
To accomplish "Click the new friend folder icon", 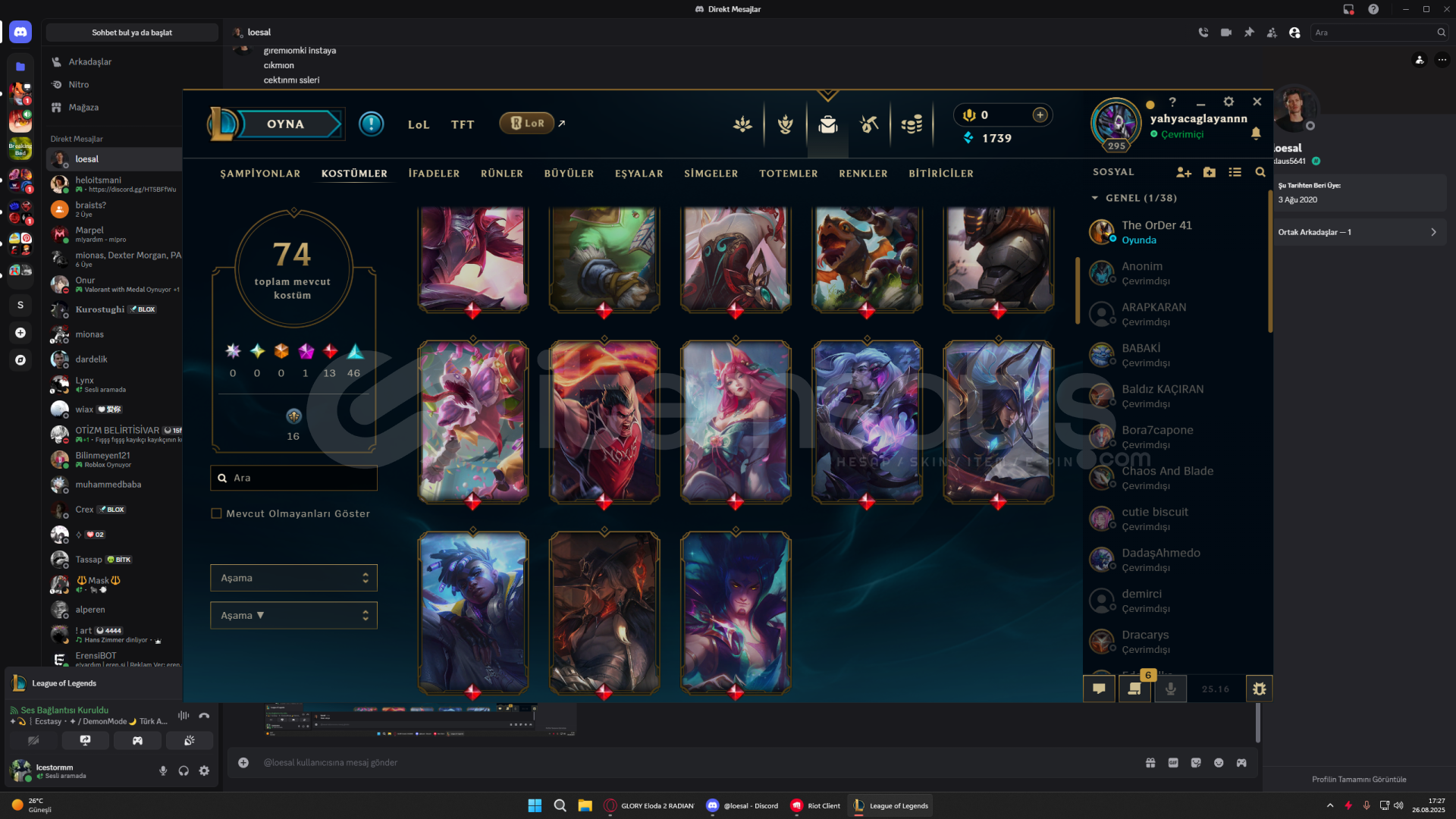I will point(1210,172).
